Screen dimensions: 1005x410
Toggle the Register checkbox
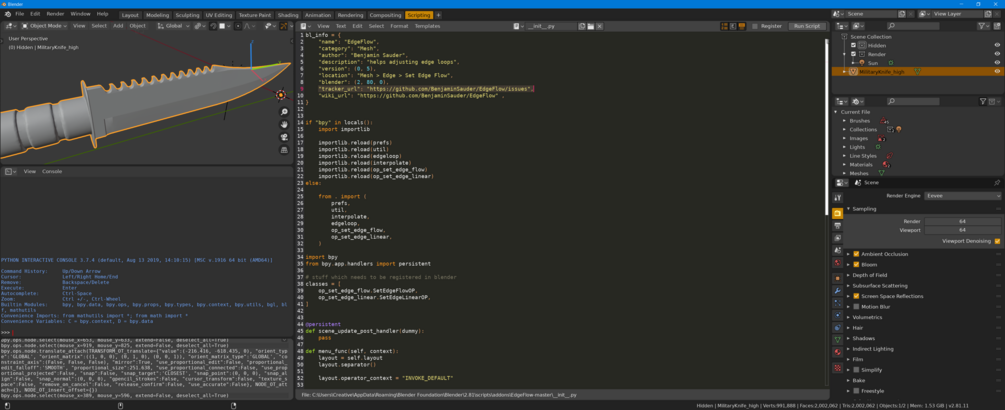pyautogui.click(x=756, y=26)
